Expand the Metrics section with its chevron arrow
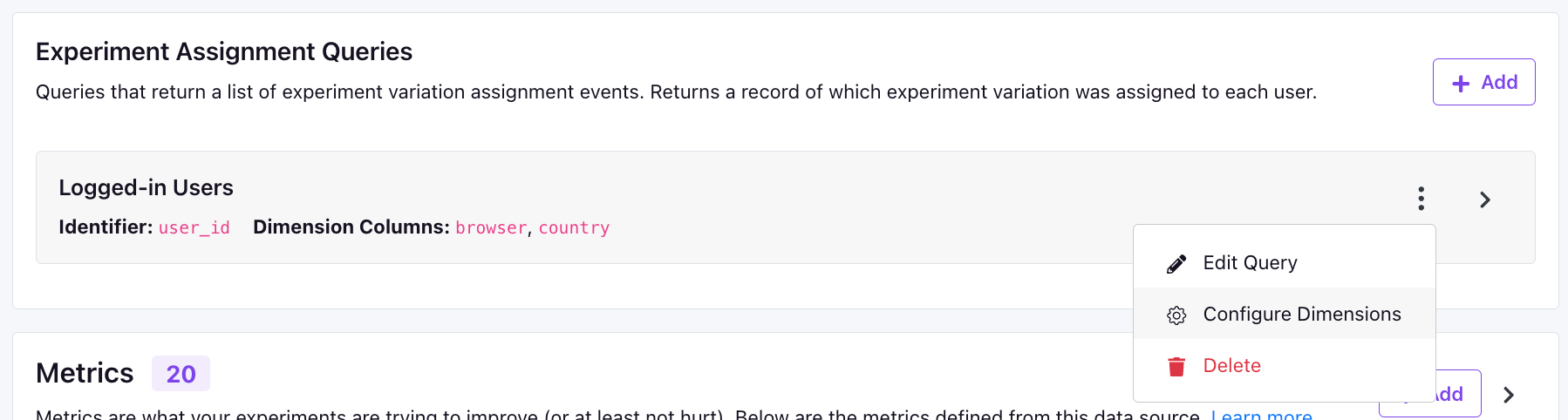The width and height of the screenshot is (1568, 420). coord(1509,395)
